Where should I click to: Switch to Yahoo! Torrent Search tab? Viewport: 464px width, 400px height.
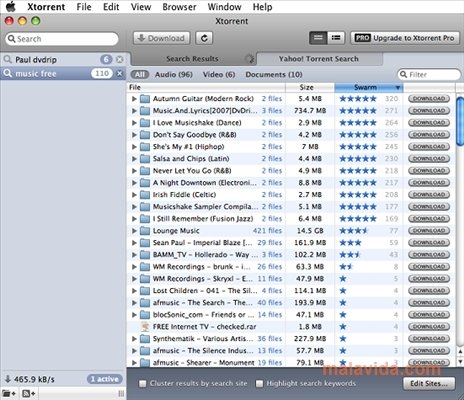click(319, 59)
